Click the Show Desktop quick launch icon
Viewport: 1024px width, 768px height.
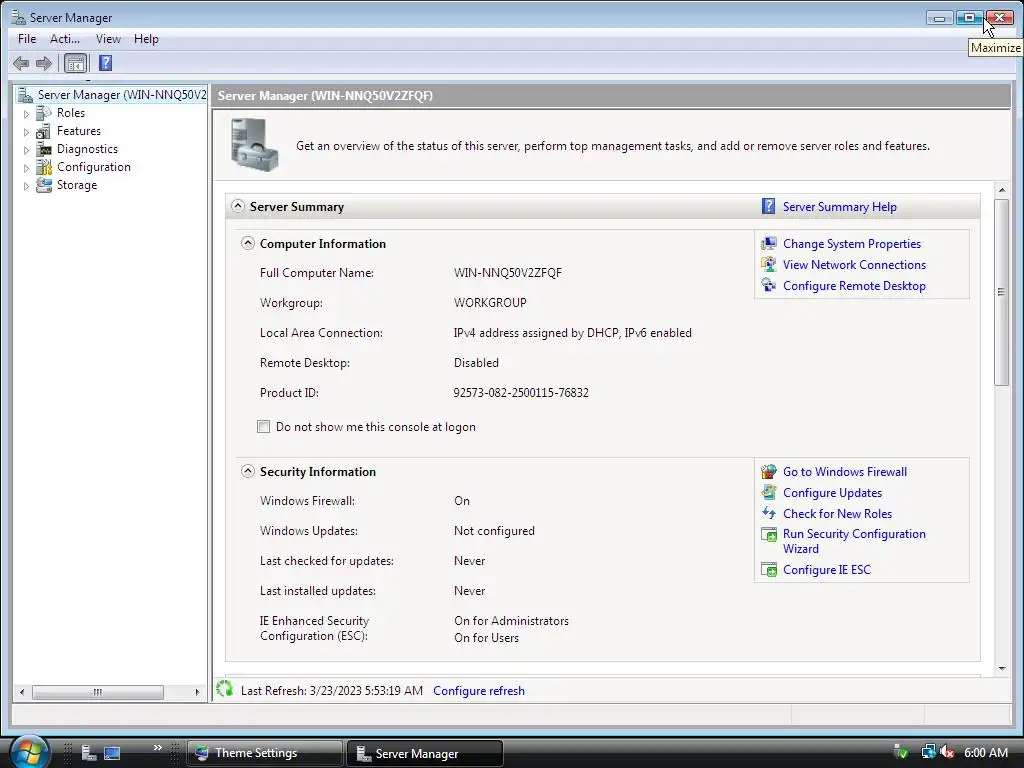(112, 753)
